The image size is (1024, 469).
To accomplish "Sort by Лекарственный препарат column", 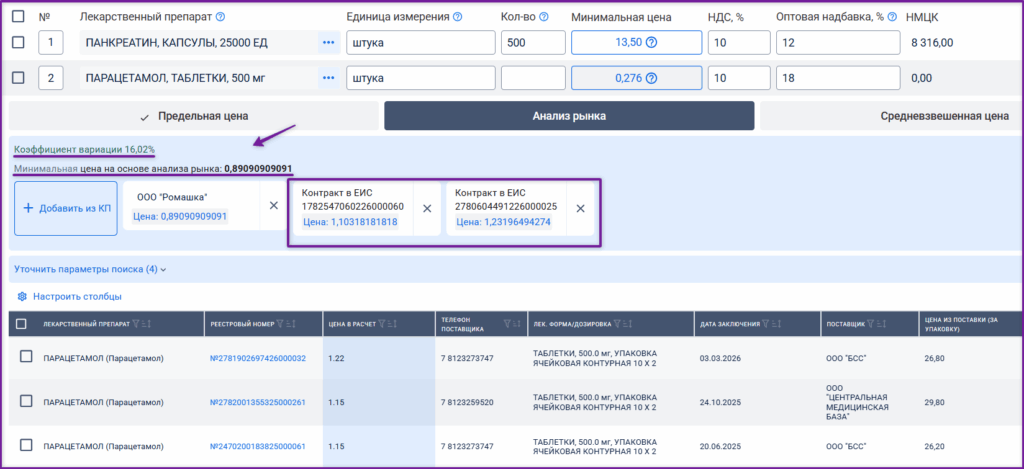I will 146,323.
